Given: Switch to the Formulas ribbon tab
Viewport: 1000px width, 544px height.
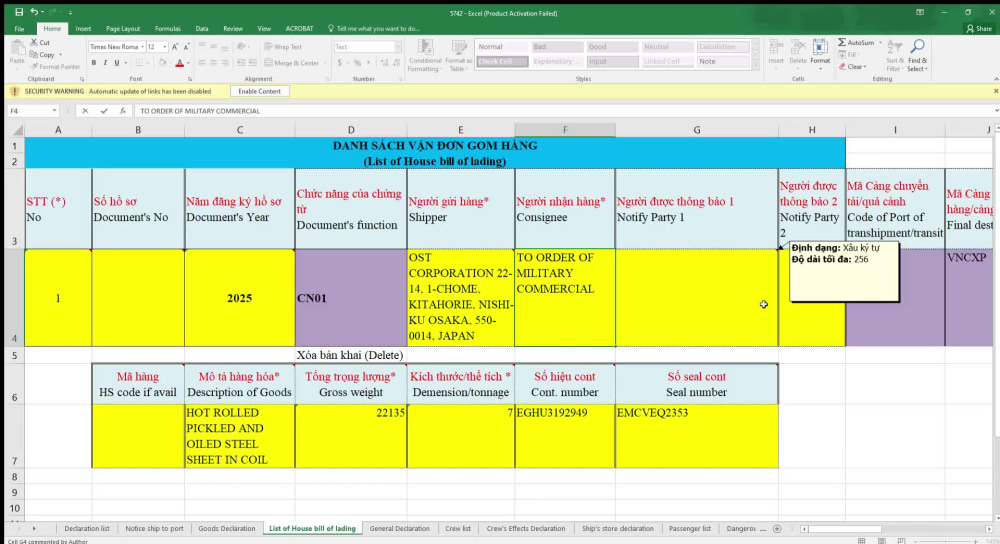Looking at the screenshot, I should click(x=167, y=29).
